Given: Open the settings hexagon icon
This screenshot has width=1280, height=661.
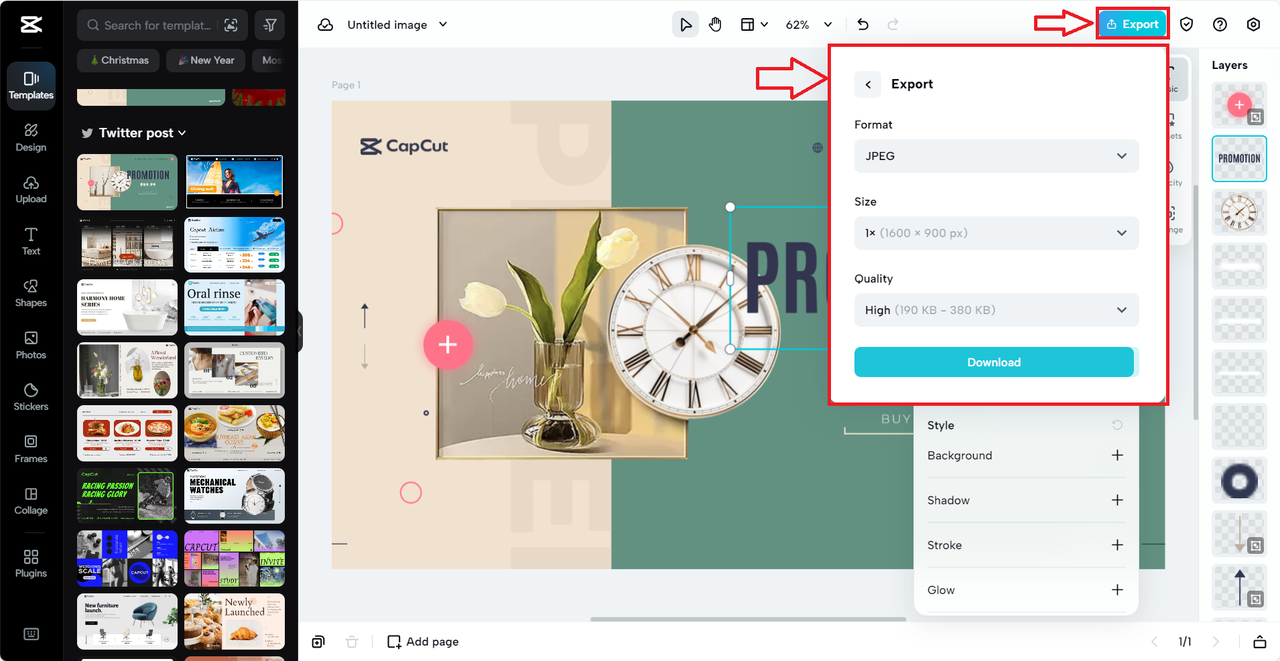Looking at the screenshot, I should pyautogui.click(x=1253, y=25).
